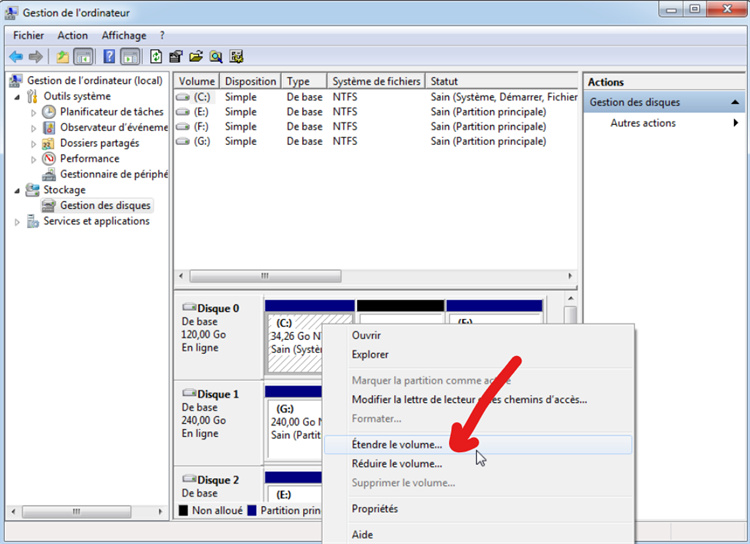750x544 pixels.
Task: Expand Observateur d'événements node arrow
Action: pos(33,128)
